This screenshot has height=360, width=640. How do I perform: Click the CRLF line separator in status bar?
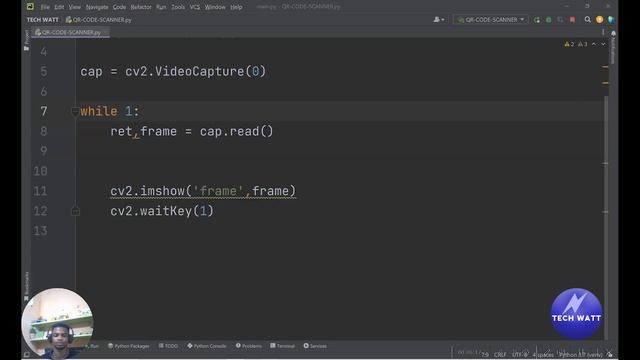500,355
